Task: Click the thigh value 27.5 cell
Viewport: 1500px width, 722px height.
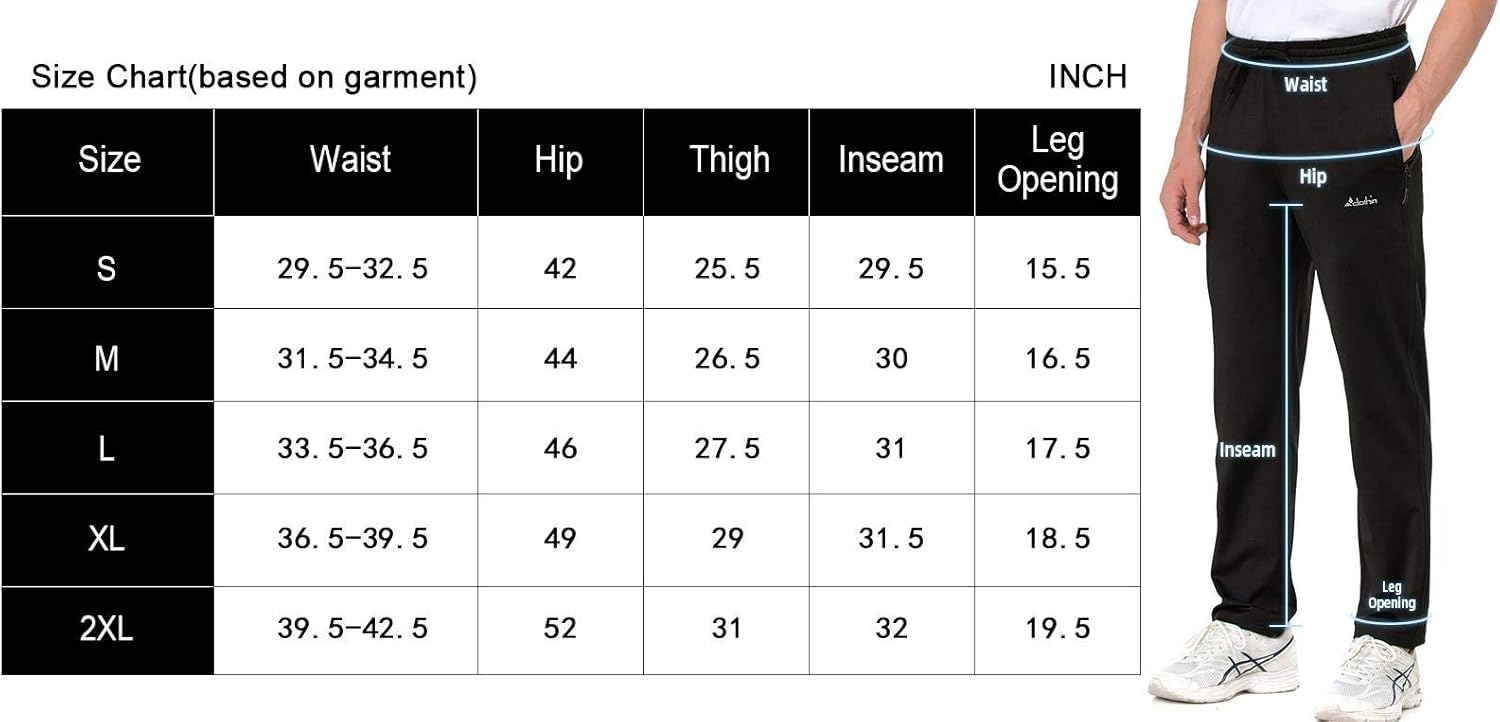Action: tap(727, 448)
